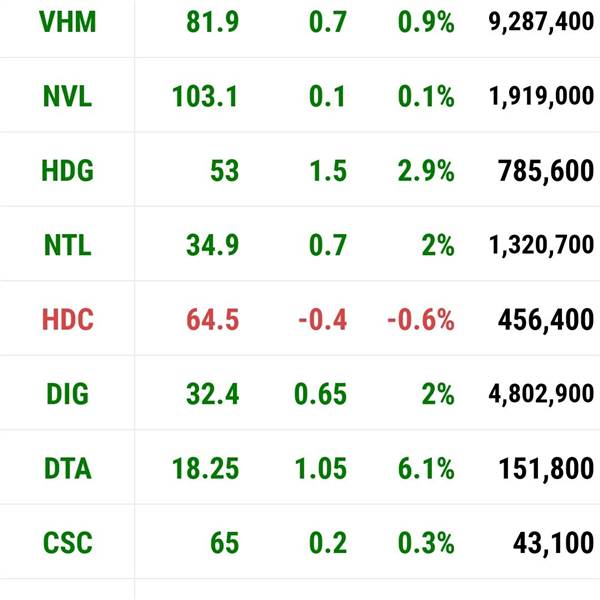Open the CSC stock symbol
The height and width of the screenshot is (600, 600).
pos(67,543)
